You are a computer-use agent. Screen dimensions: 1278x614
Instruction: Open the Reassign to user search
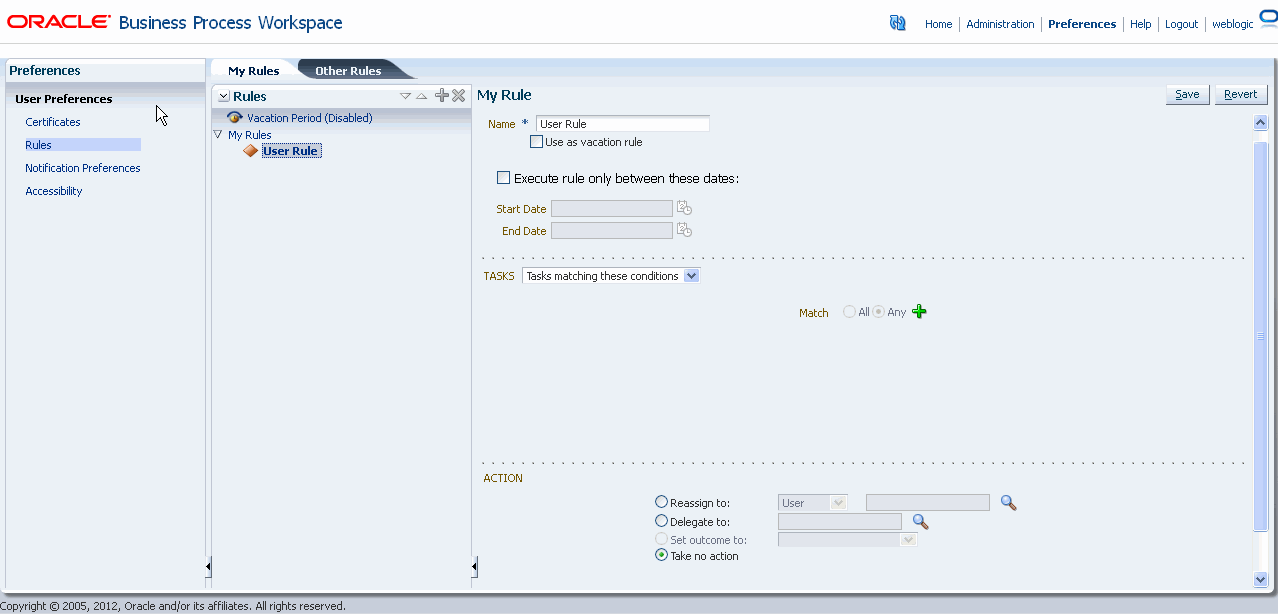coord(1009,503)
